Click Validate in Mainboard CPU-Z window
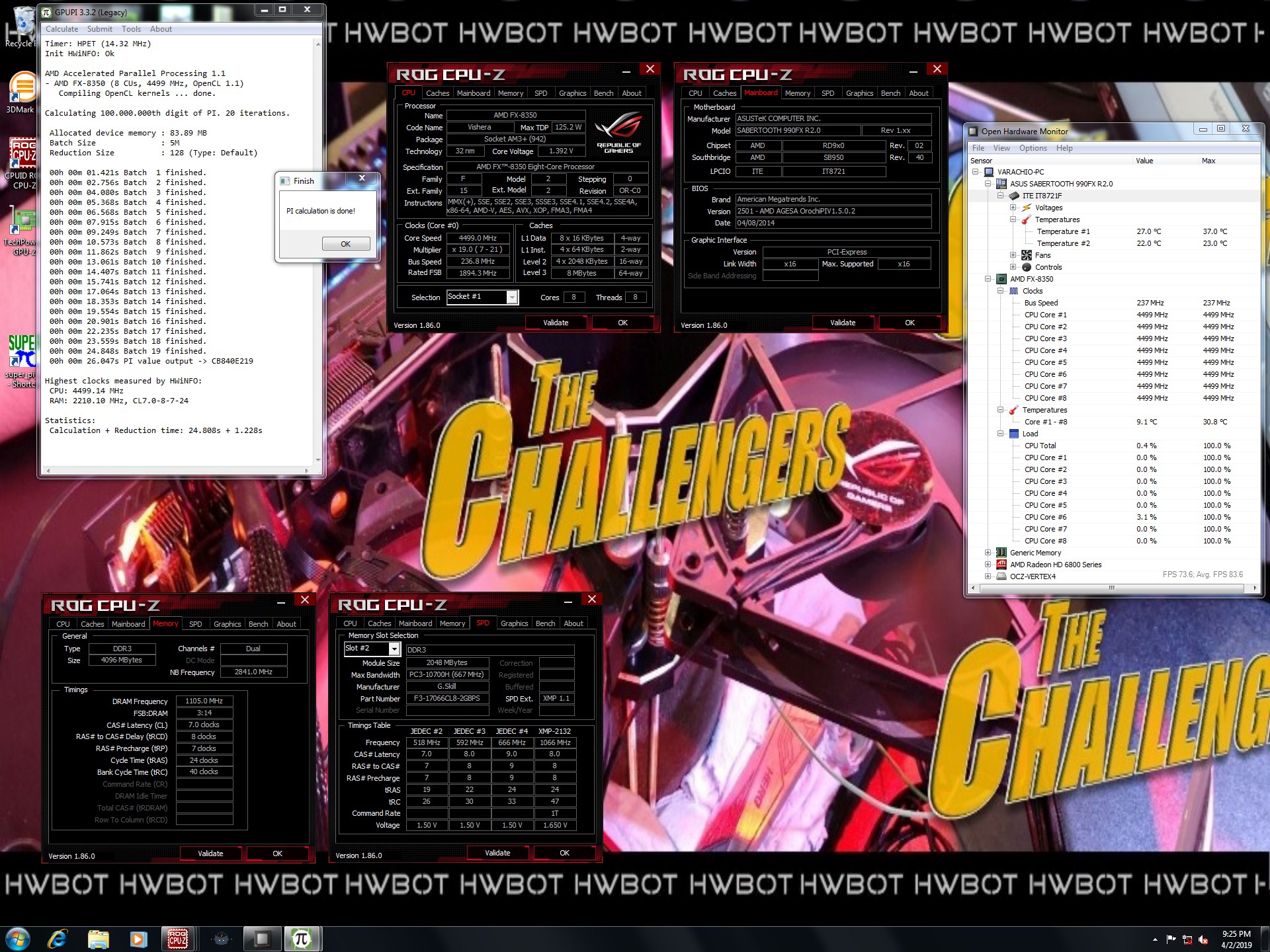The width and height of the screenshot is (1270, 952). (x=843, y=323)
